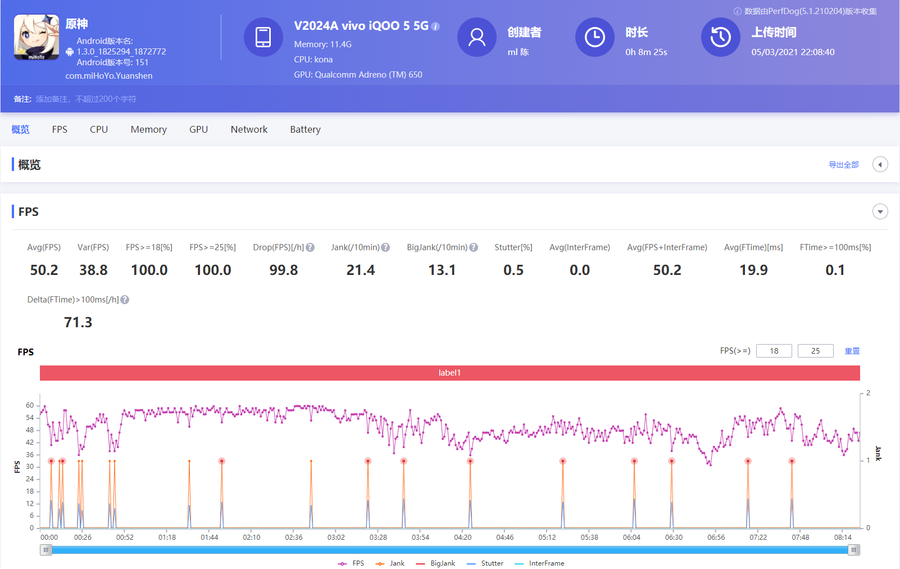900x569 pixels.
Task: Click the creator user profile icon
Action: pos(477,37)
